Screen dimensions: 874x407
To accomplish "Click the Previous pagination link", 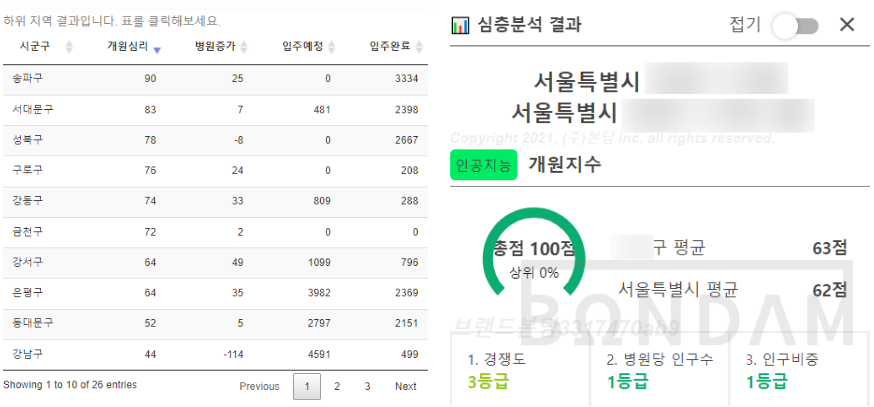I will (x=259, y=386).
